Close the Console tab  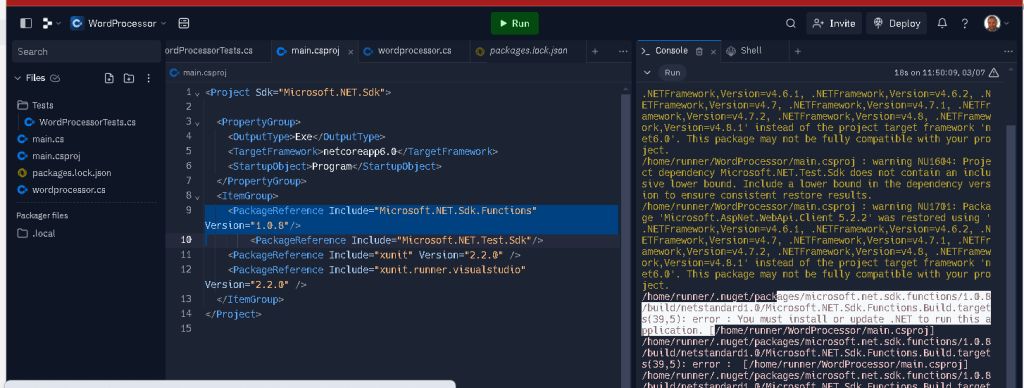coord(713,52)
